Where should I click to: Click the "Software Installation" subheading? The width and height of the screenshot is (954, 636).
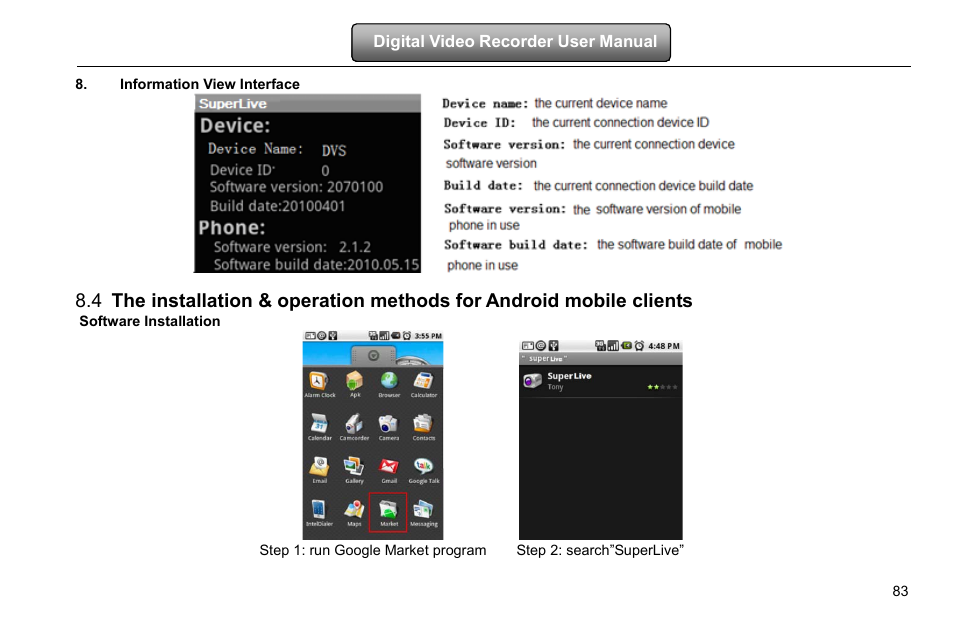coord(150,321)
